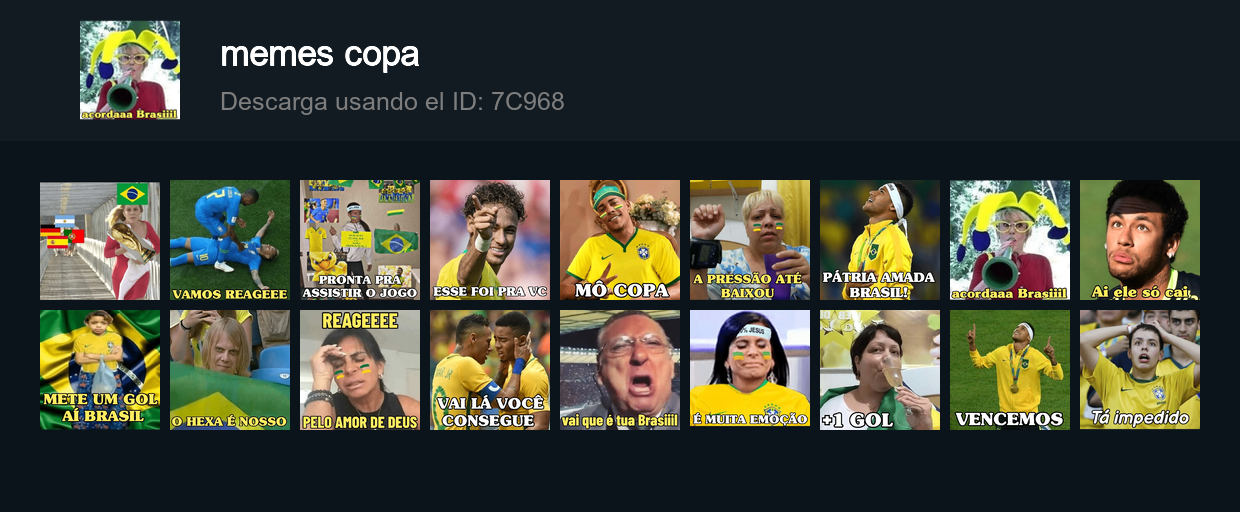Open the "VAMOS REAGEEE" sticker
The image size is (1240, 512).
point(230,240)
